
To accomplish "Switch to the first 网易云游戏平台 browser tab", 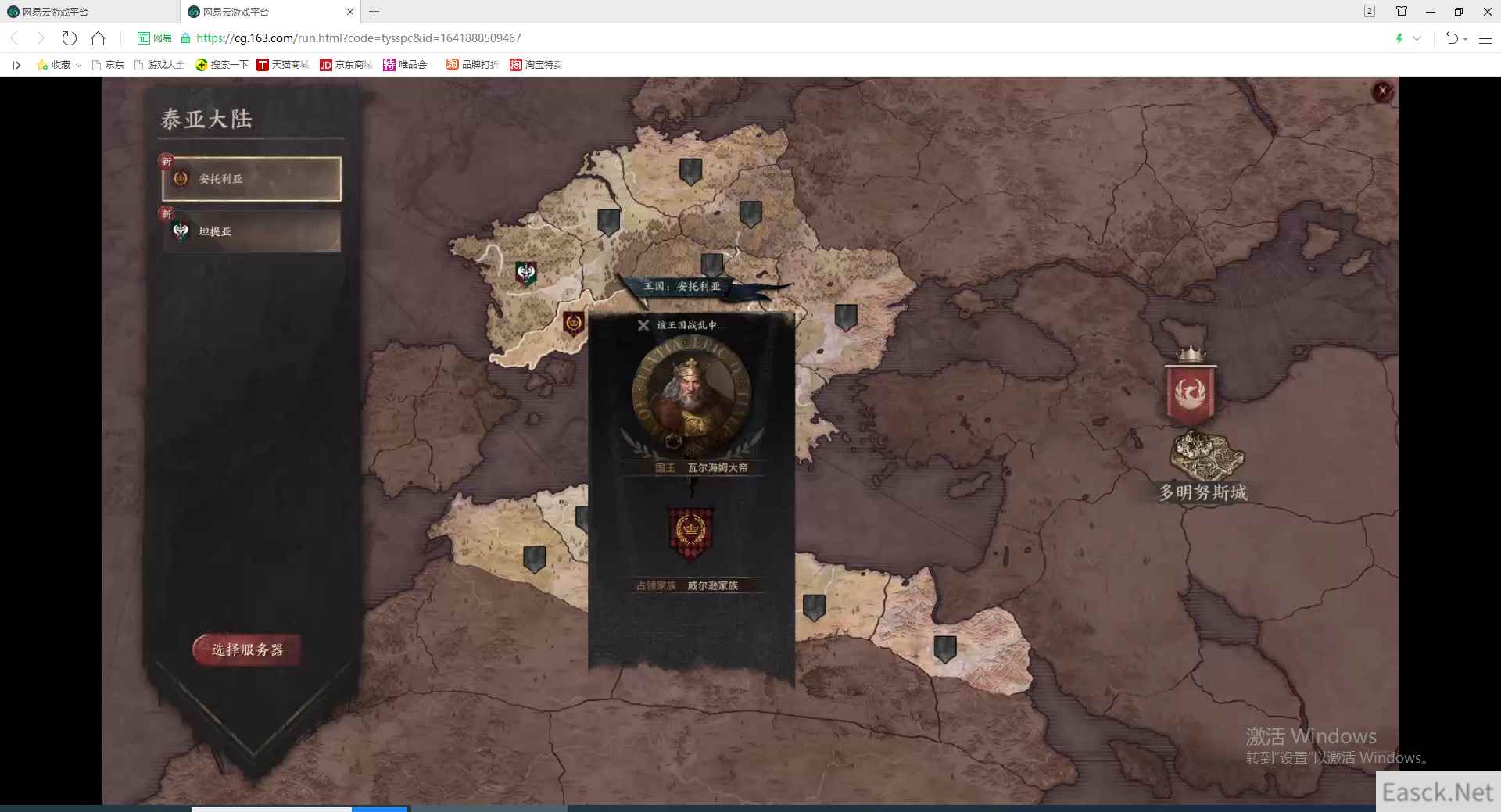I will click(90, 12).
